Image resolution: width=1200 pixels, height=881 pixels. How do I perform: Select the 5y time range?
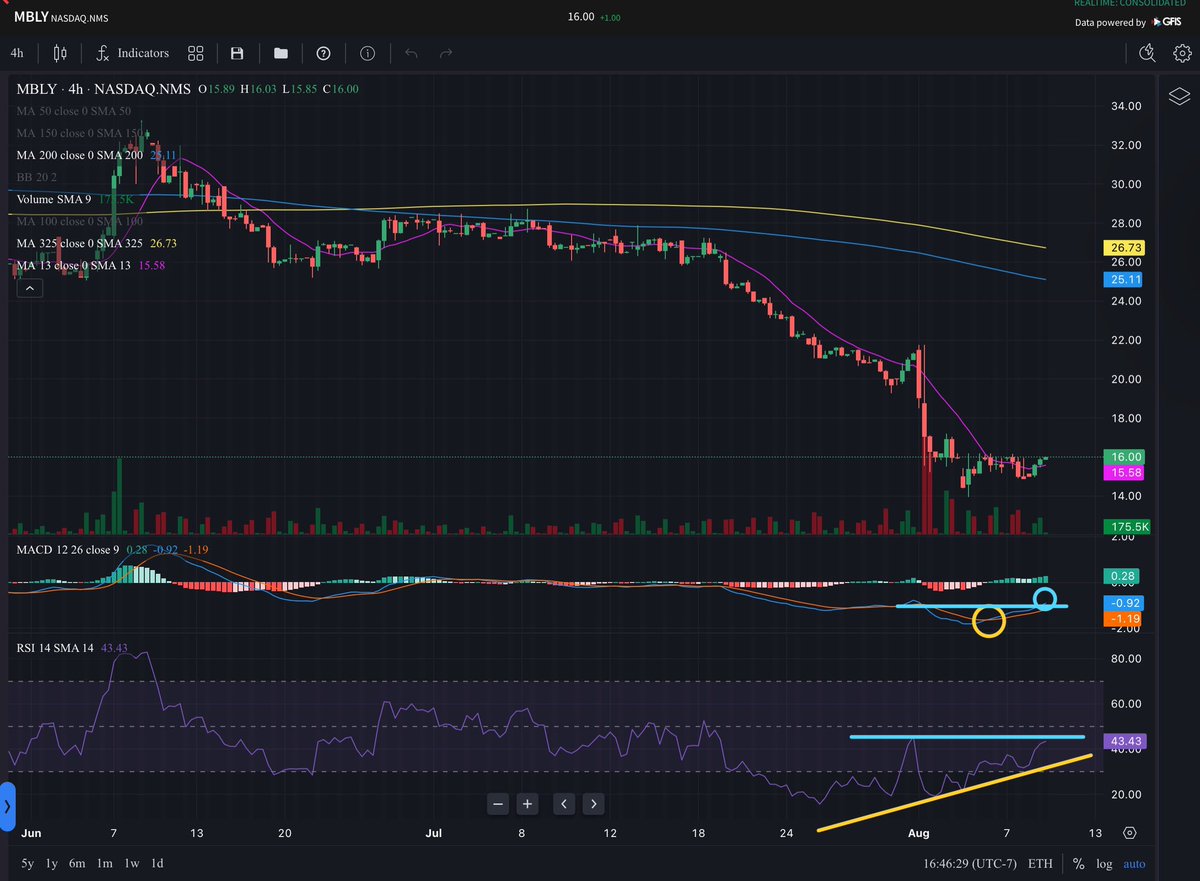point(27,863)
